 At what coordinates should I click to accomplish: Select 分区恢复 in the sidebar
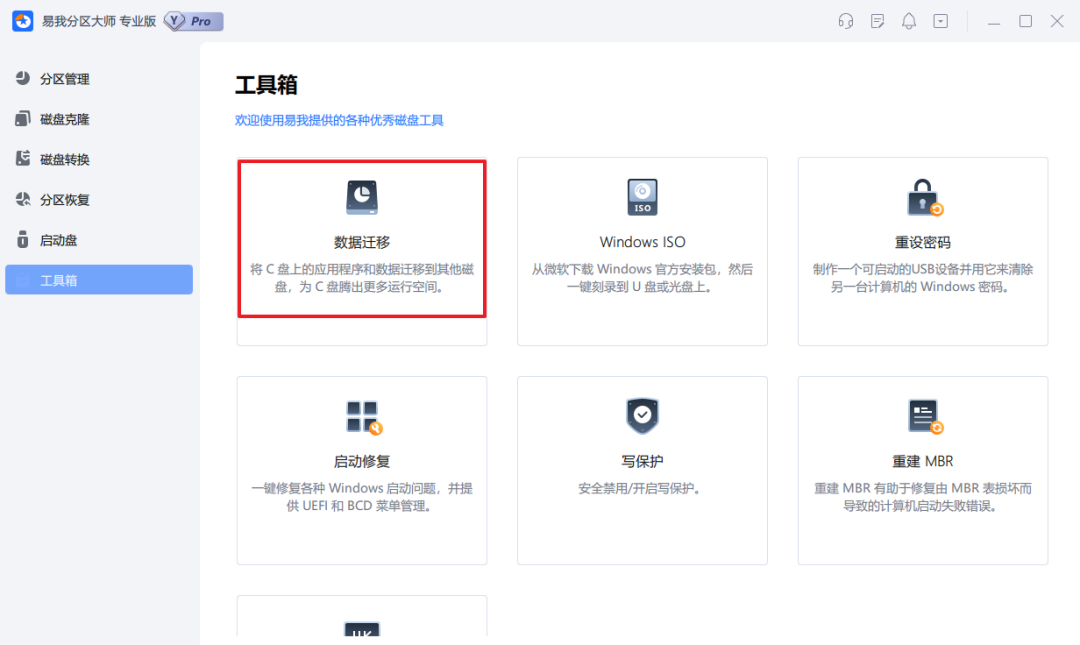(x=98, y=200)
